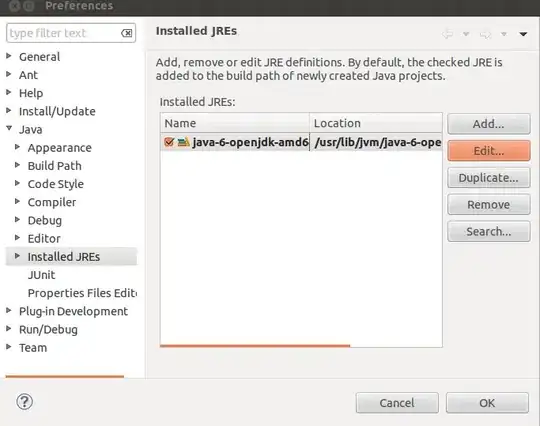Select Install/Update preferences item
This screenshot has width=540, height=426.
[x=57, y=112]
